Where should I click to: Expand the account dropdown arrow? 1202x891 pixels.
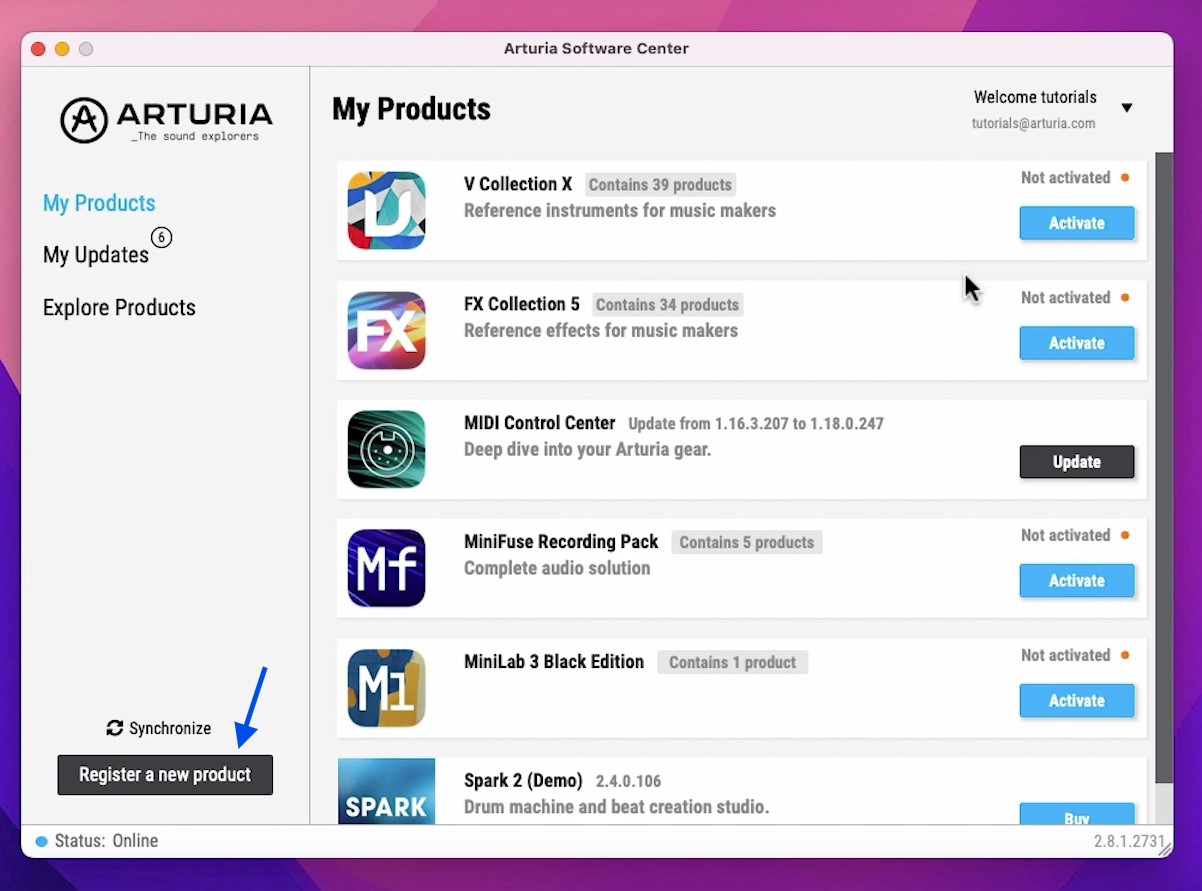point(1126,108)
